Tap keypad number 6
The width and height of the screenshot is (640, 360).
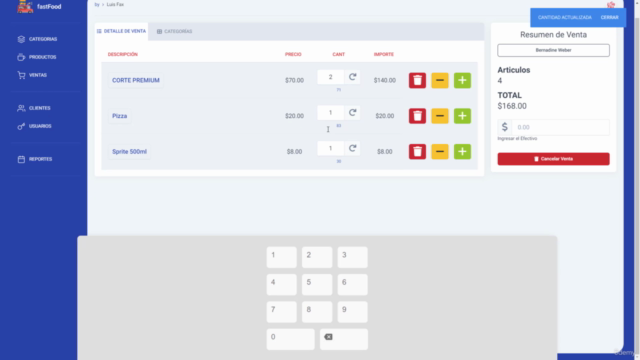(x=353, y=284)
